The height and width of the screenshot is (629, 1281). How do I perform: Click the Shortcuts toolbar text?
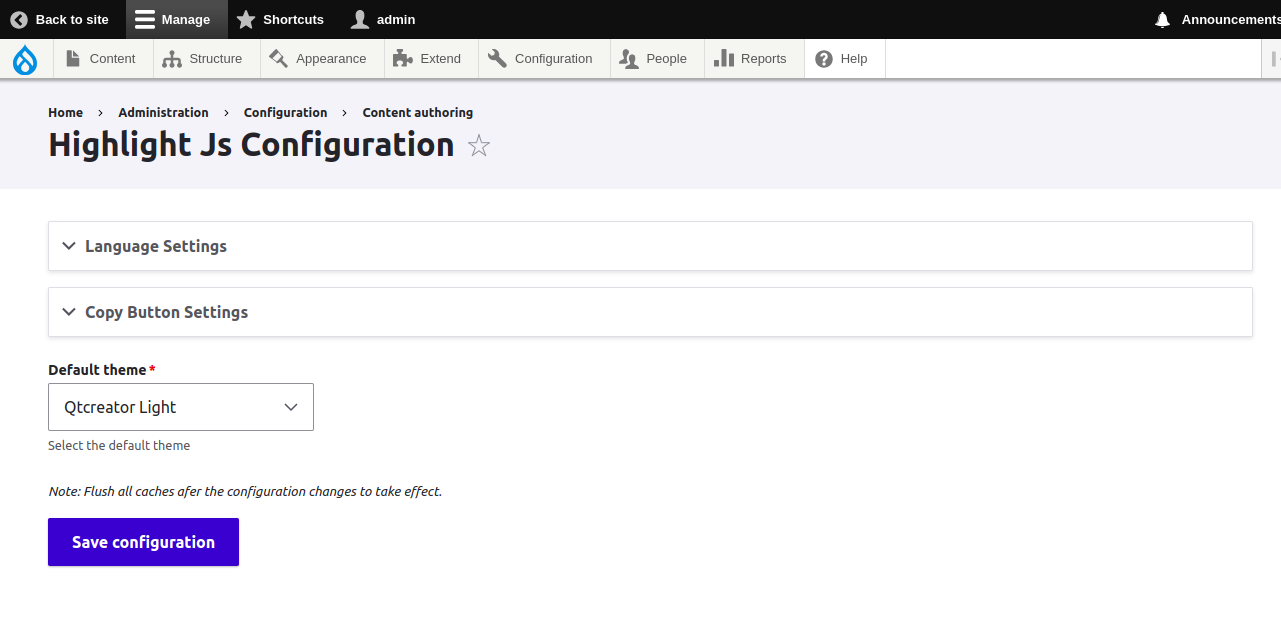pyautogui.click(x=293, y=19)
